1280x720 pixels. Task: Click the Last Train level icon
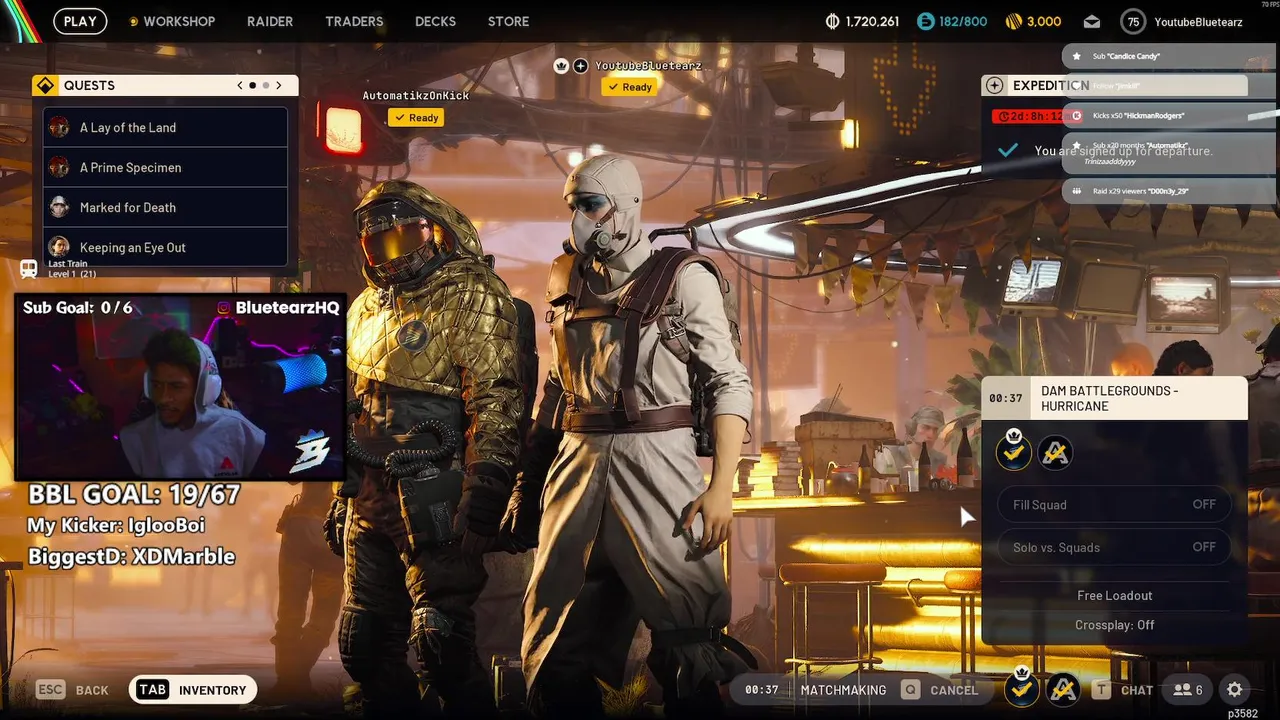[x=29, y=268]
